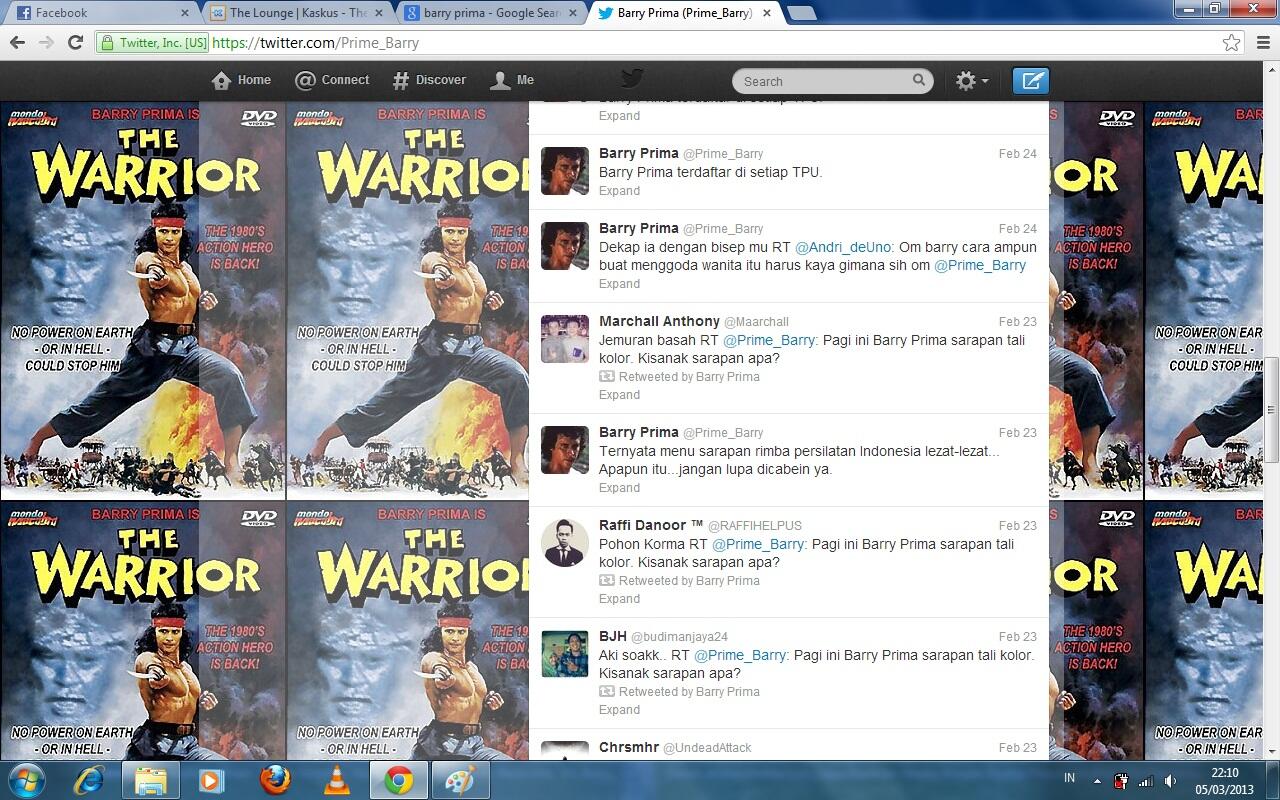The image size is (1280, 800).
Task: Click Barry Prima's avatar on the TPU tweet
Action: (565, 170)
